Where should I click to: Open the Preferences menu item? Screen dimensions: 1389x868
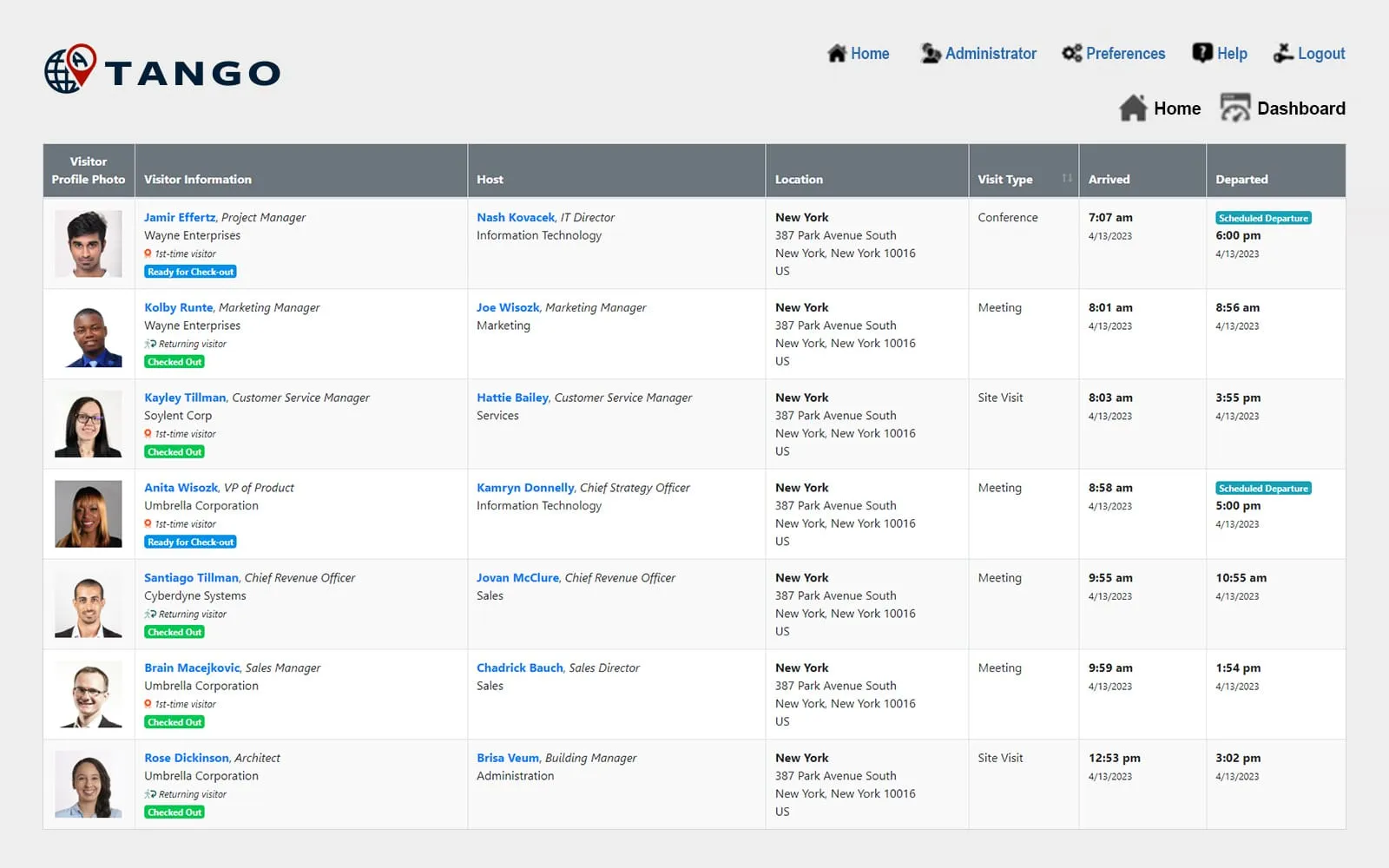click(1125, 54)
